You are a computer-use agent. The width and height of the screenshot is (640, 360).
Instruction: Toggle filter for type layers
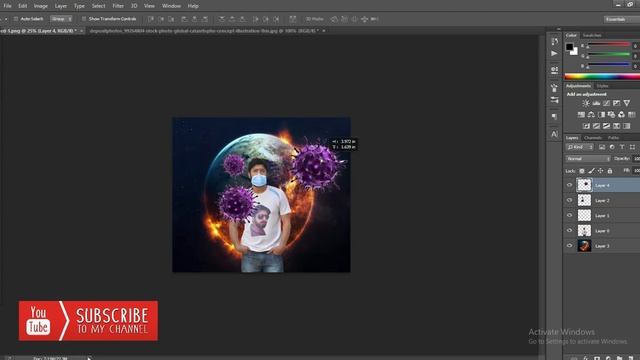point(622,147)
